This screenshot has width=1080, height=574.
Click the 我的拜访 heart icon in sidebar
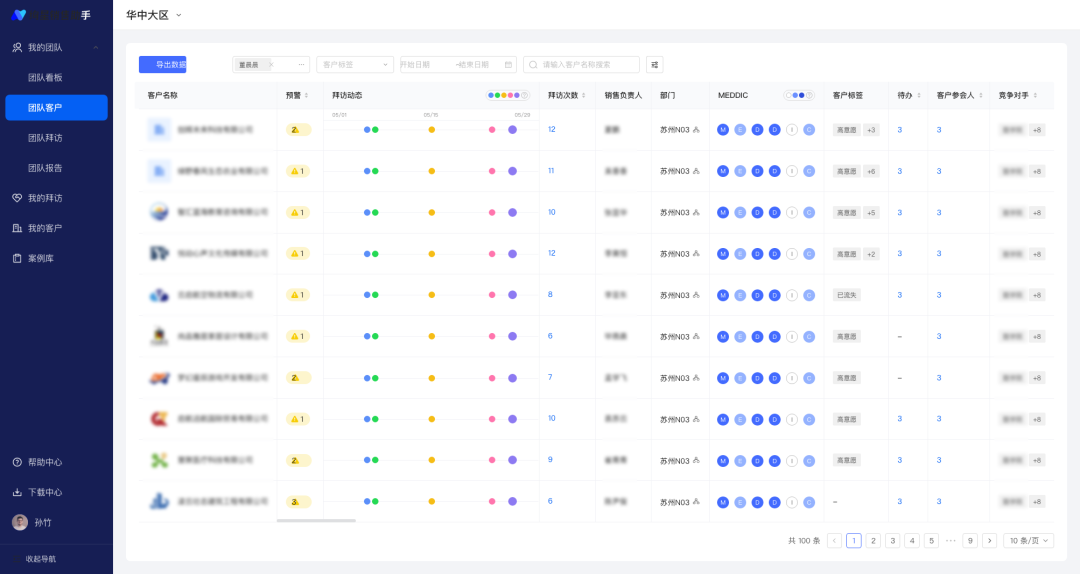coord(17,198)
